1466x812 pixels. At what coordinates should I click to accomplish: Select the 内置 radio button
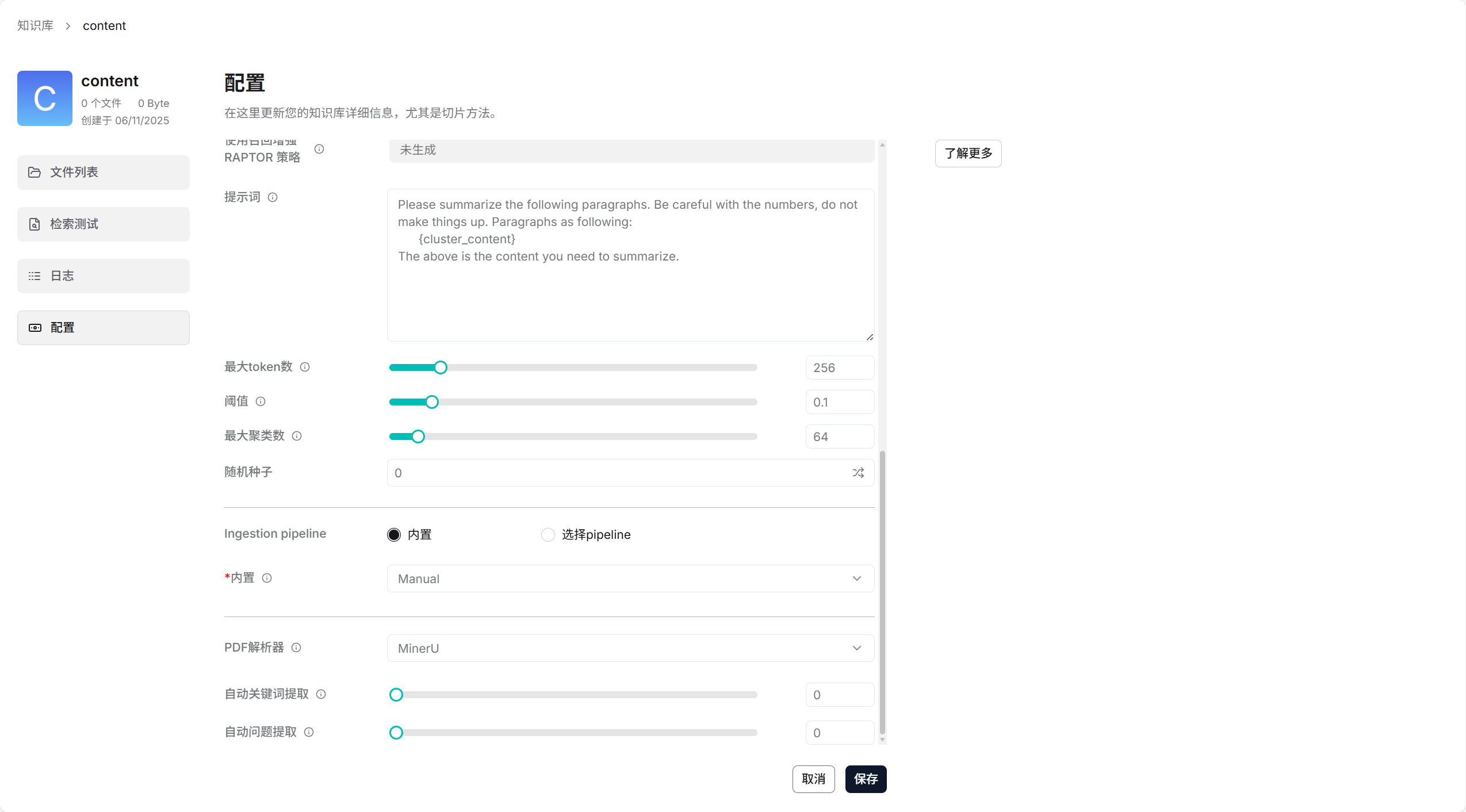[x=394, y=535]
